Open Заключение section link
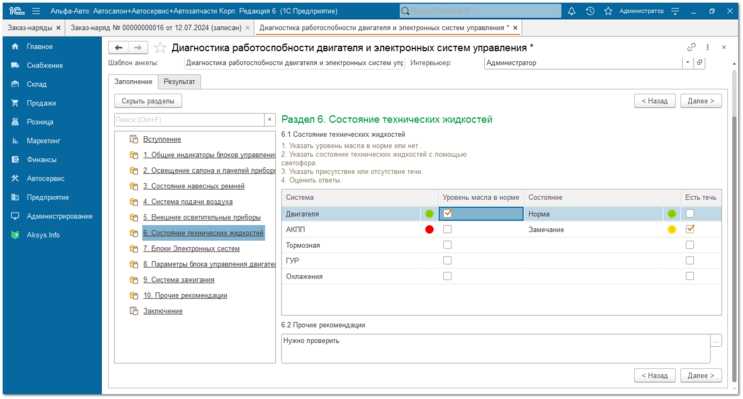Image resolution: width=743 pixels, height=399 pixels. tap(163, 311)
